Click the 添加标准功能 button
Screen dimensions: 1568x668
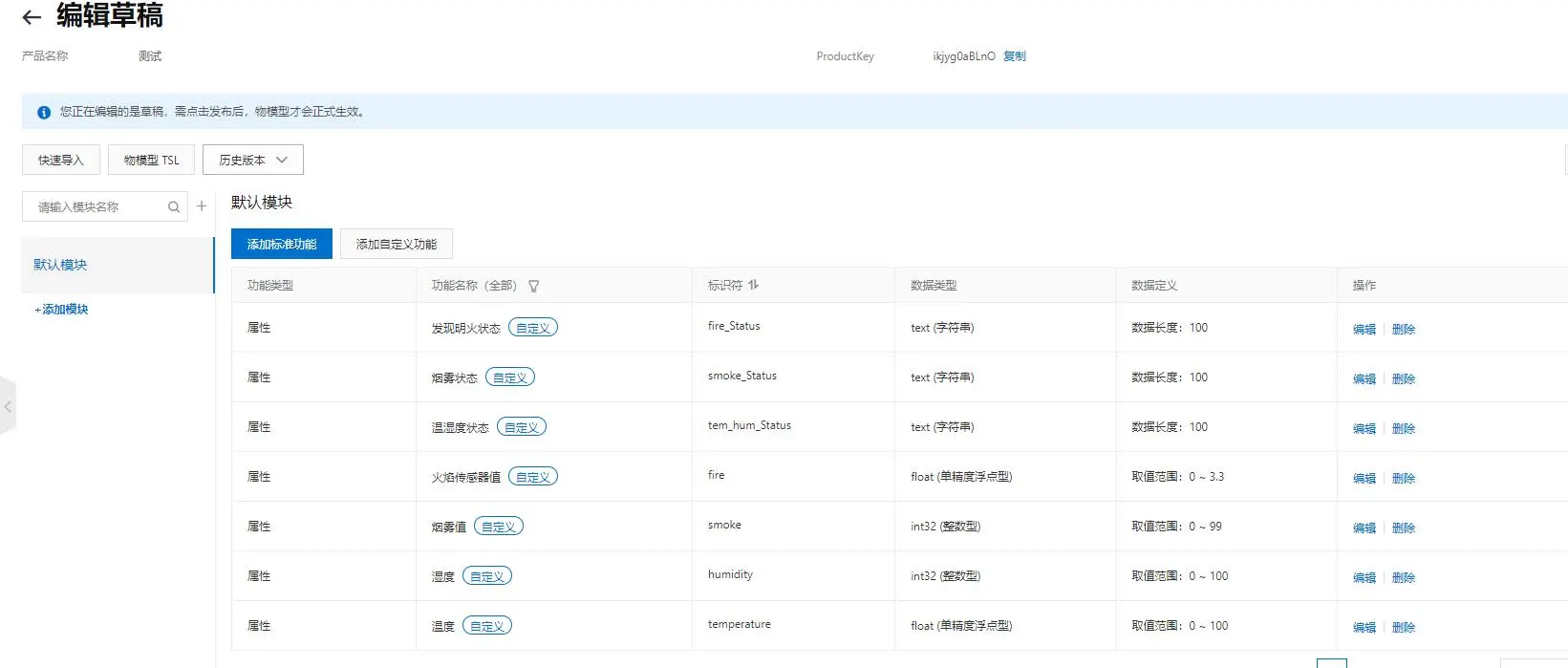click(x=282, y=245)
